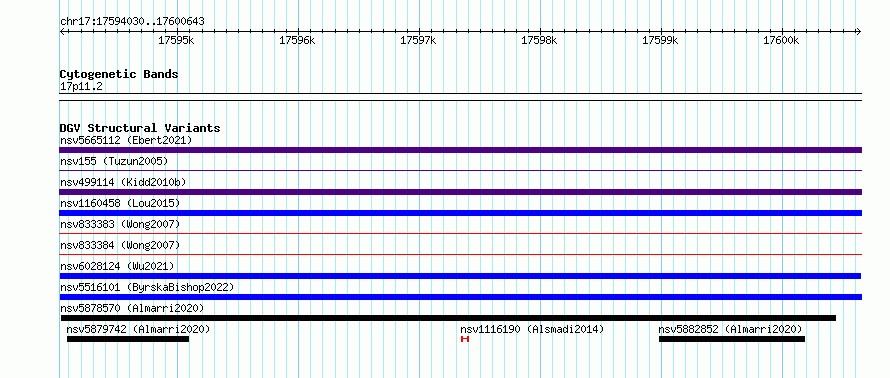
Task: Select the purple bar for nsv499114
Action: 460,192
